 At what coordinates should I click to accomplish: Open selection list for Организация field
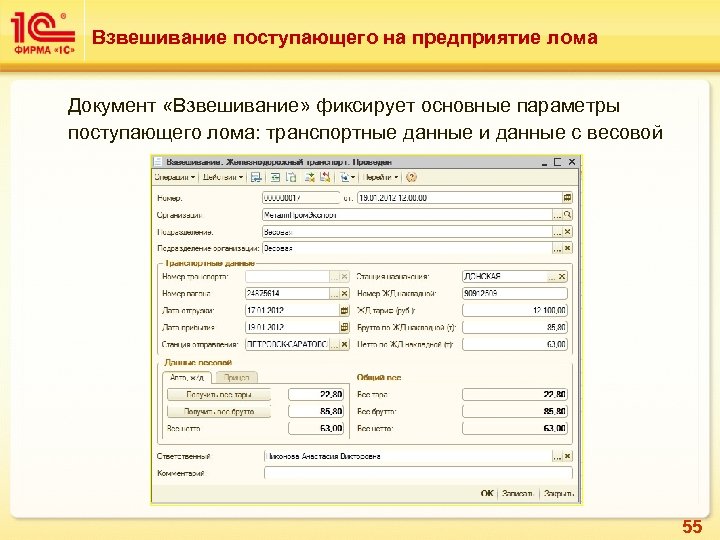[x=557, y=215]
